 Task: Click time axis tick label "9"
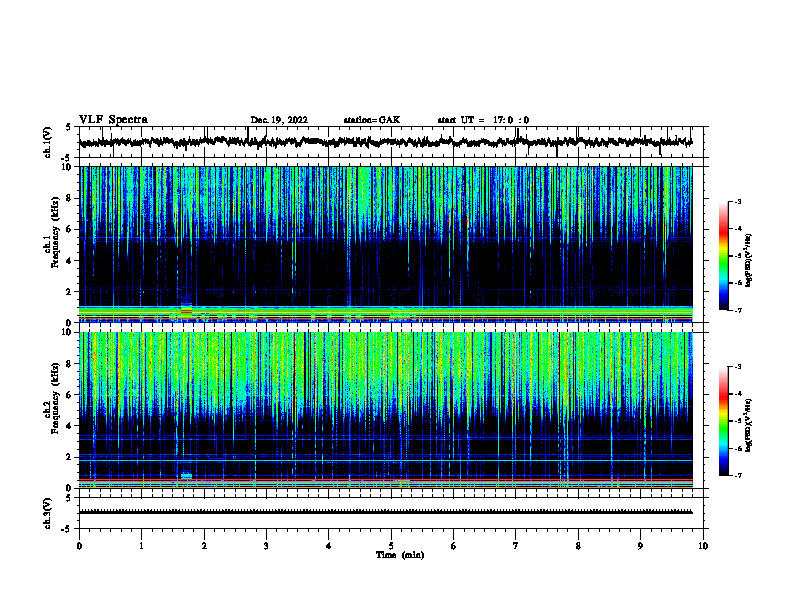(640, 546)
